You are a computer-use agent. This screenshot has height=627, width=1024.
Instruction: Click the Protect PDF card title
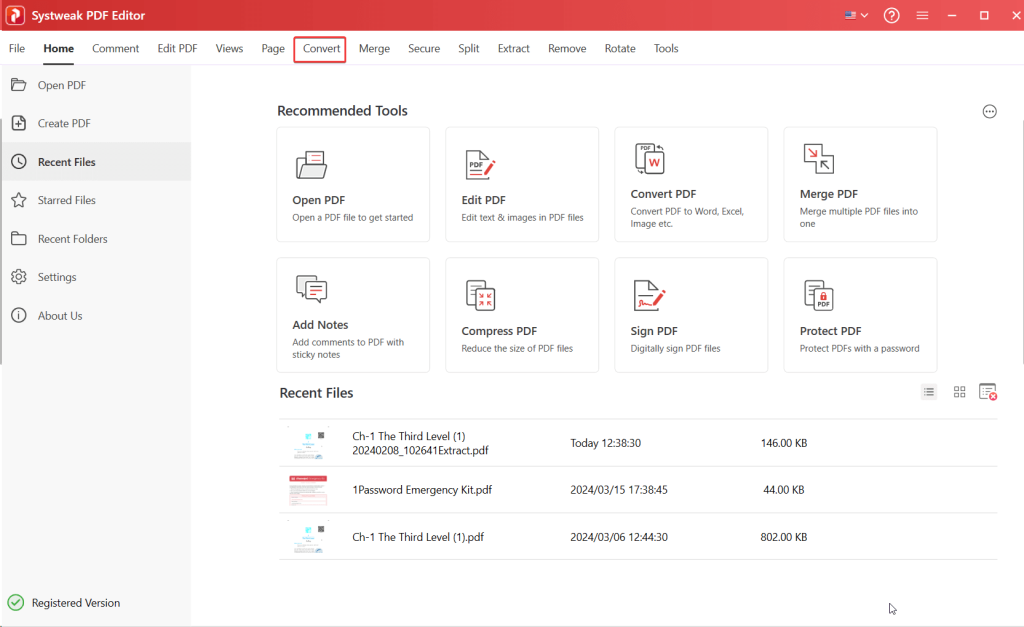(830, 331)
